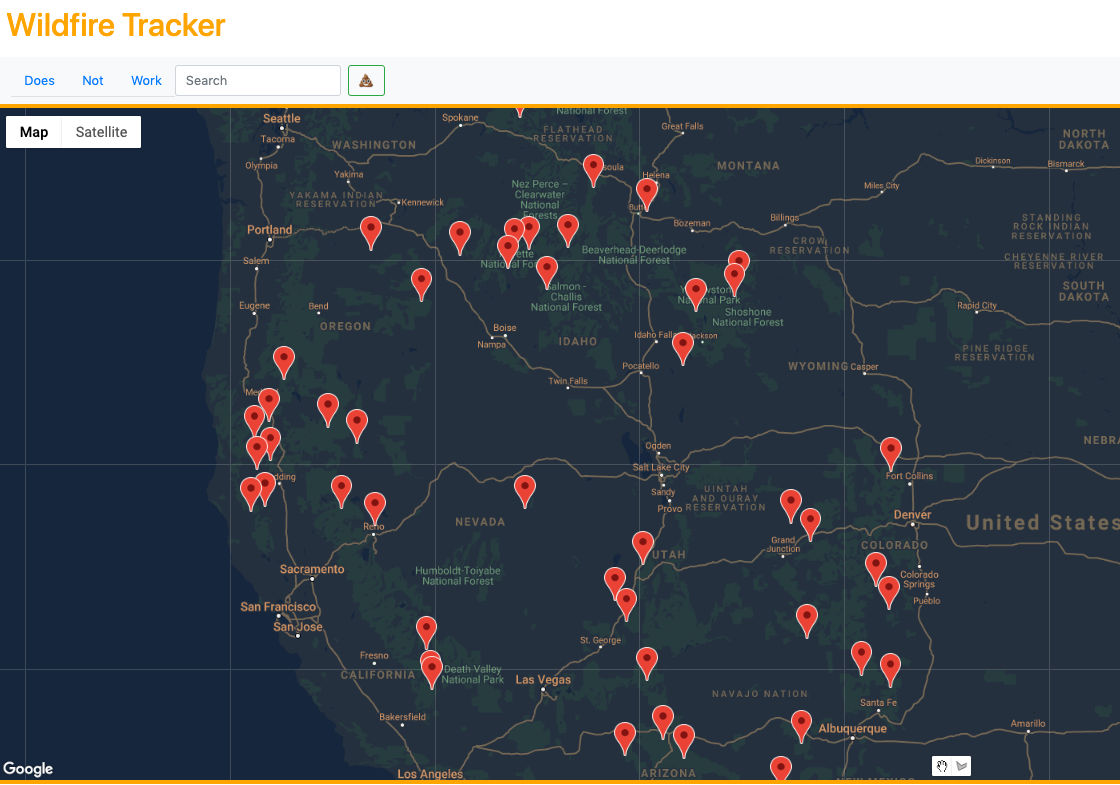Click inside the Search field
The height and width of the screenshot is (785, 1120).
[x=257, y=80]
